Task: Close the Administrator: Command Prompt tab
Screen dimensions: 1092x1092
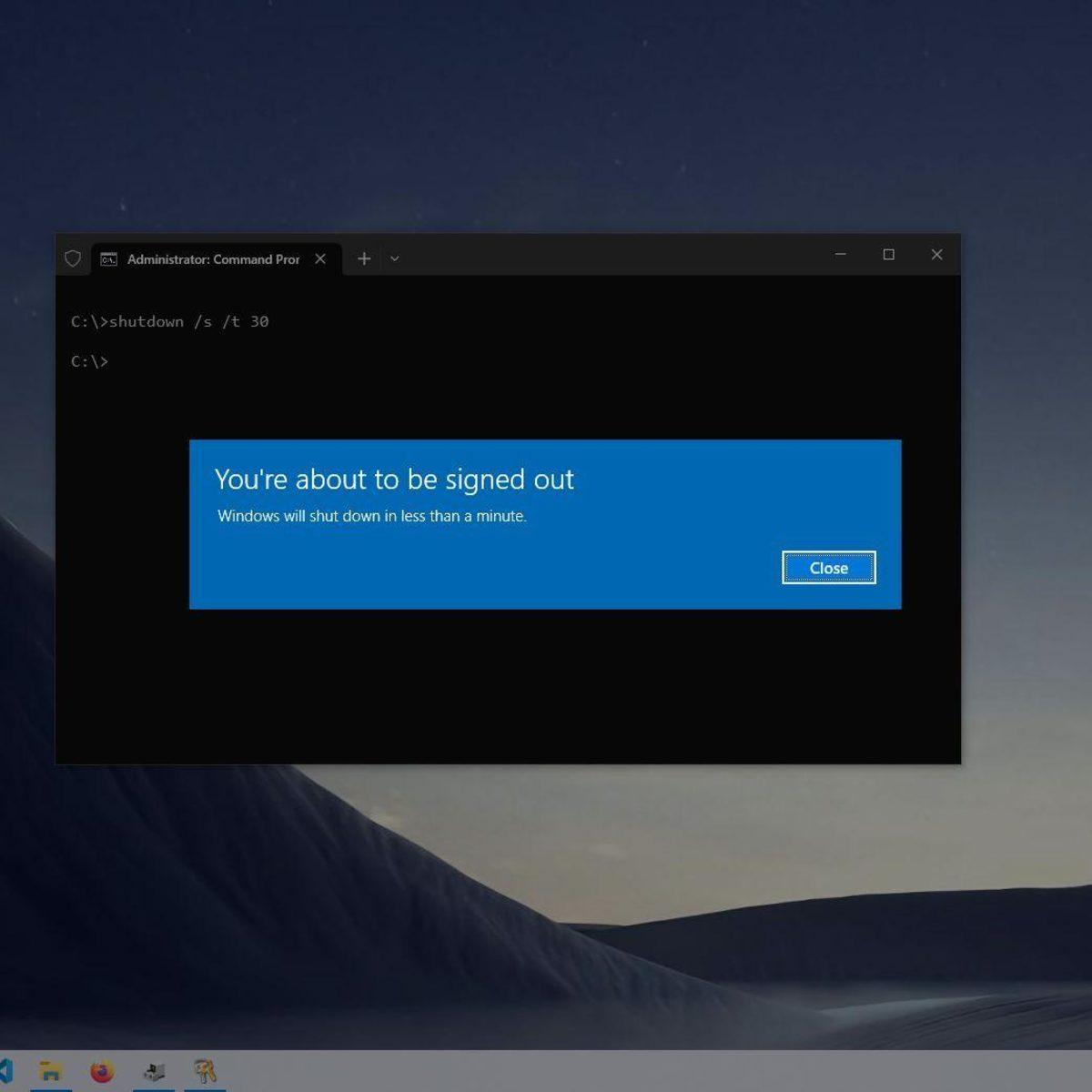Action: click(320, 258)
